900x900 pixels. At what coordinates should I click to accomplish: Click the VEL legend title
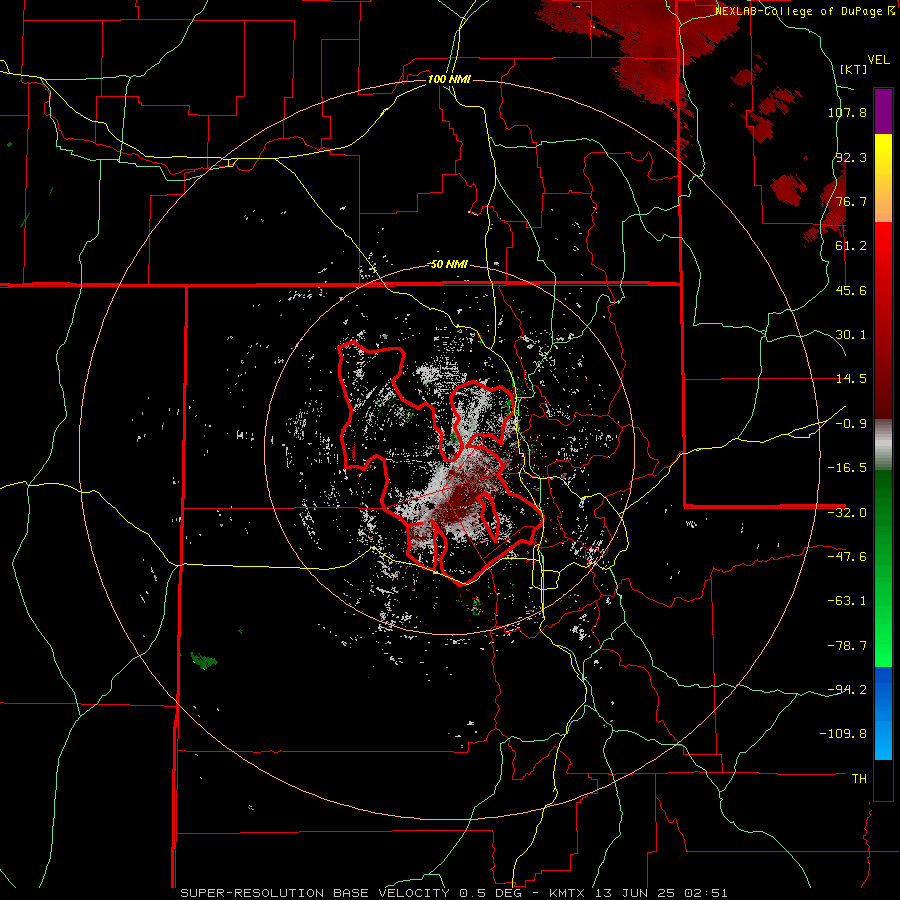point(878,60)
